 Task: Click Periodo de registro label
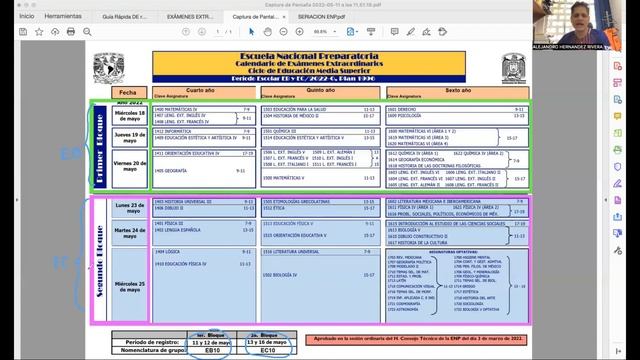click(152, 342)
